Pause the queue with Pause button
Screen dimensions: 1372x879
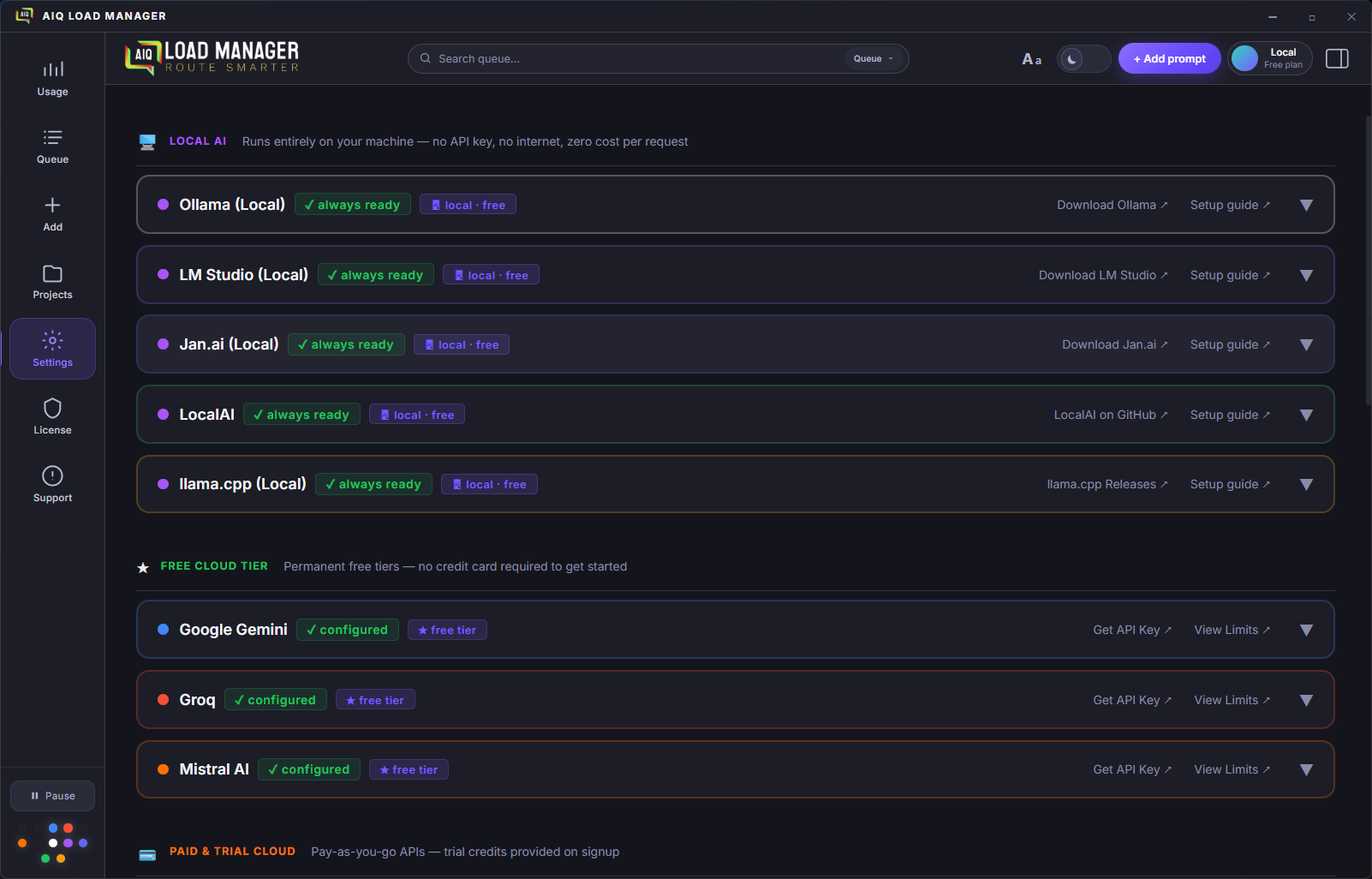click(52, 796)
